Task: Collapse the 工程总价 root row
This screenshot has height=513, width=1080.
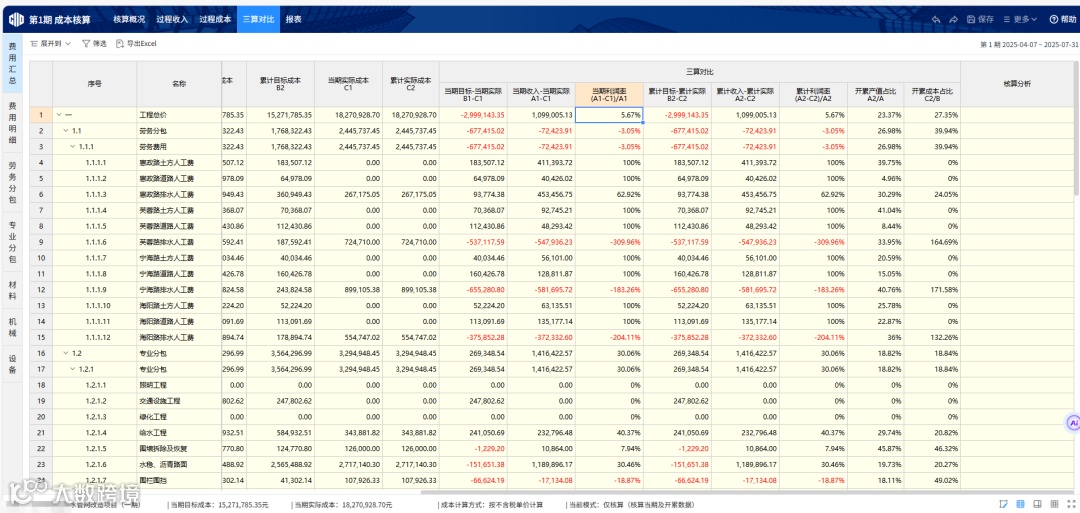Action: 59,114
